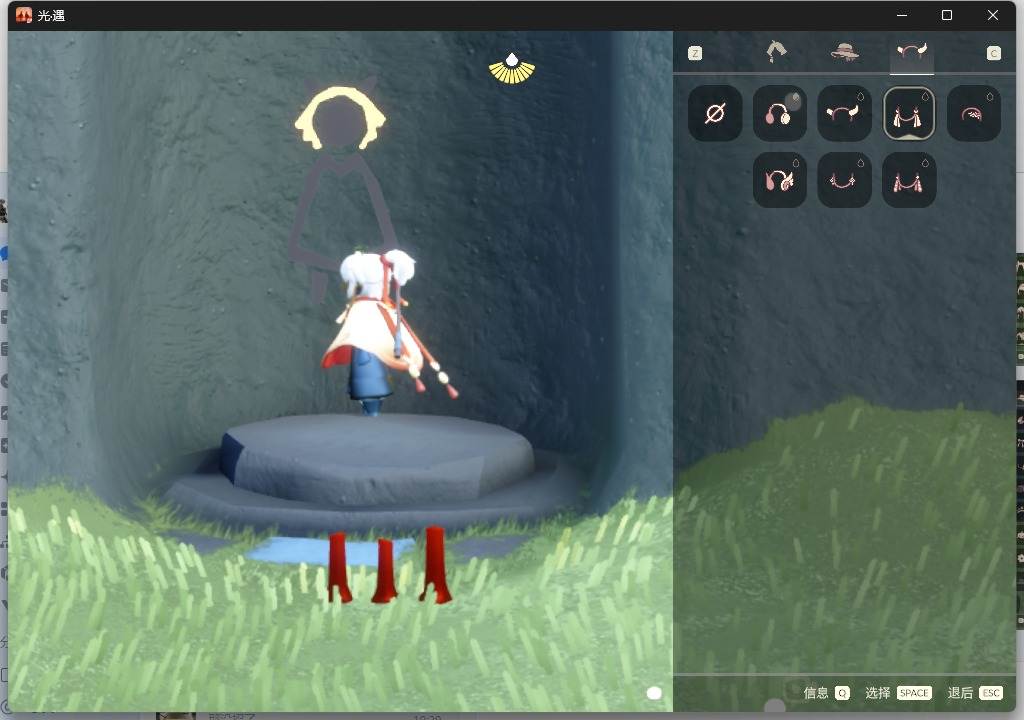This screenshot has height=720, width=1024.
Task: Open the horn headband accessory tab
Action: [x=912, y=52]
